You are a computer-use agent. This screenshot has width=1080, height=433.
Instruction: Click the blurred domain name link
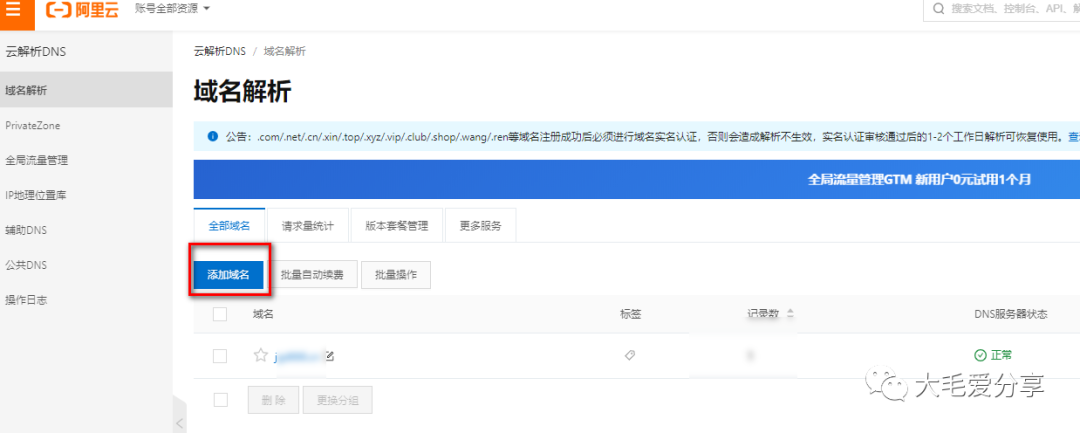tap(298, 356)
